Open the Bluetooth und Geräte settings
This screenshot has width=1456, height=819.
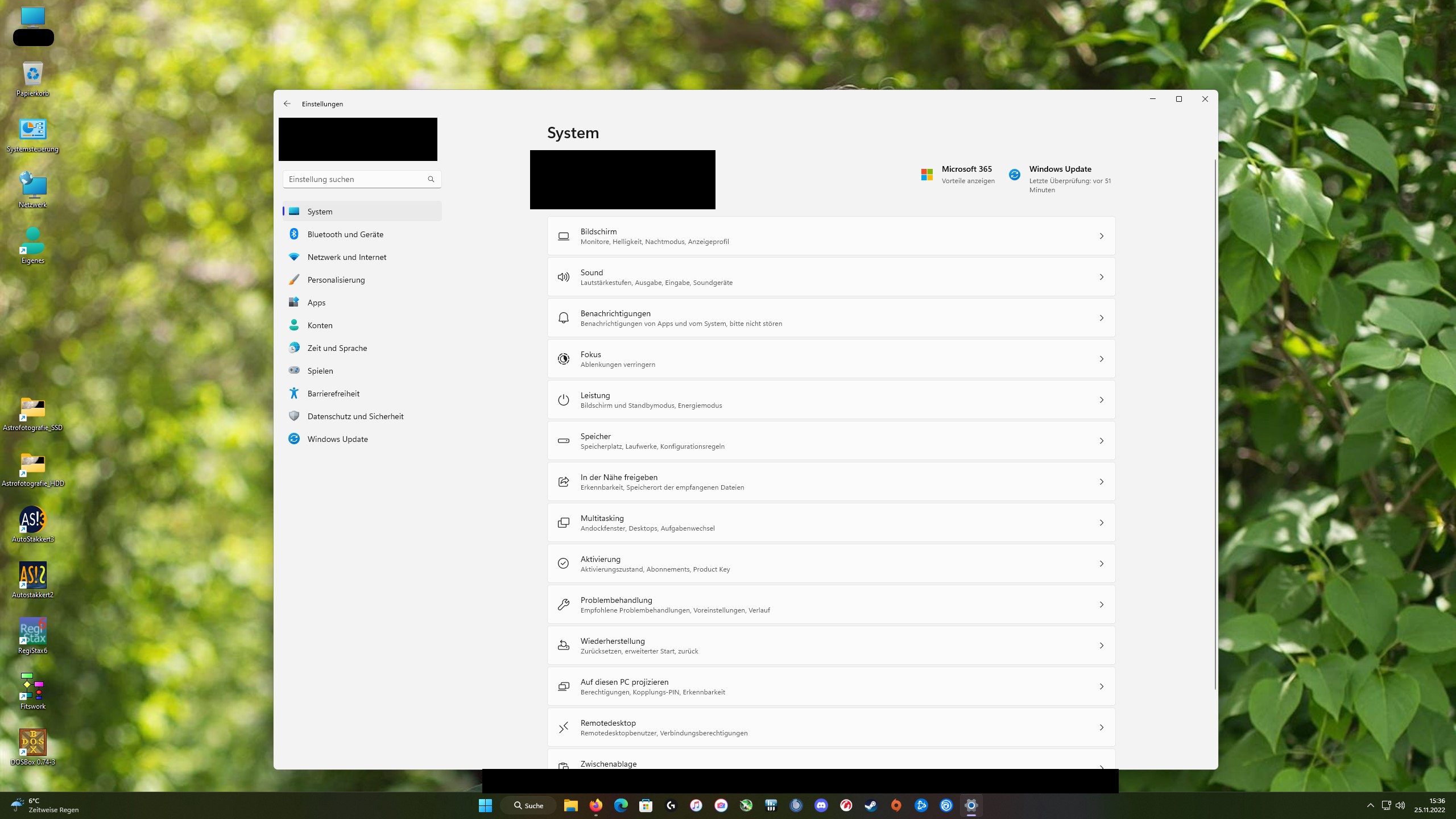tap(345, 234)
